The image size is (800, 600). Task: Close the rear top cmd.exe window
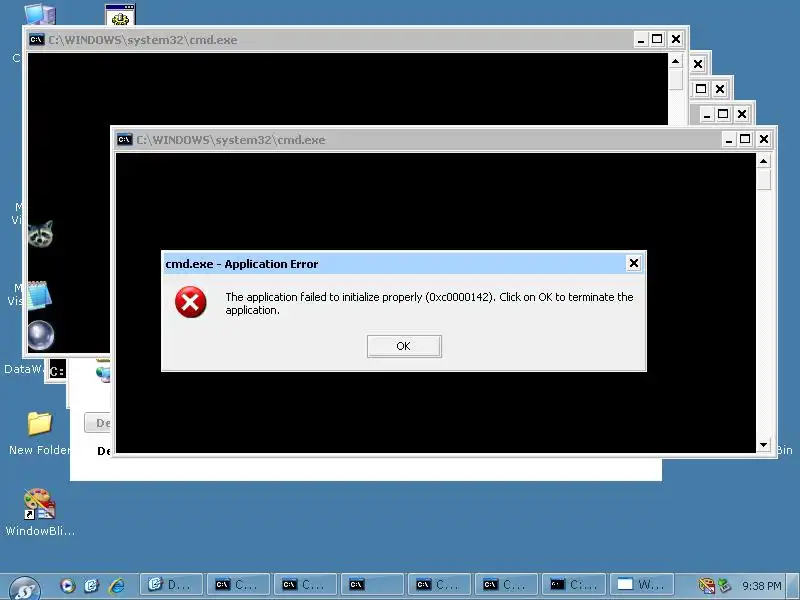point(676,39)
